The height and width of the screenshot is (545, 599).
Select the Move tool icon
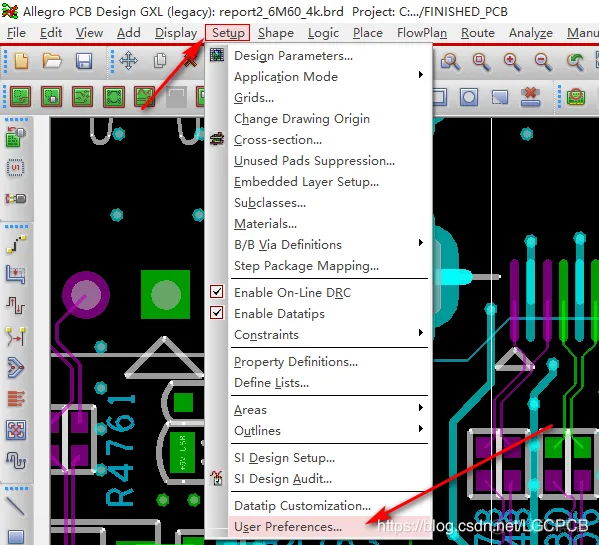click(129, 61)
